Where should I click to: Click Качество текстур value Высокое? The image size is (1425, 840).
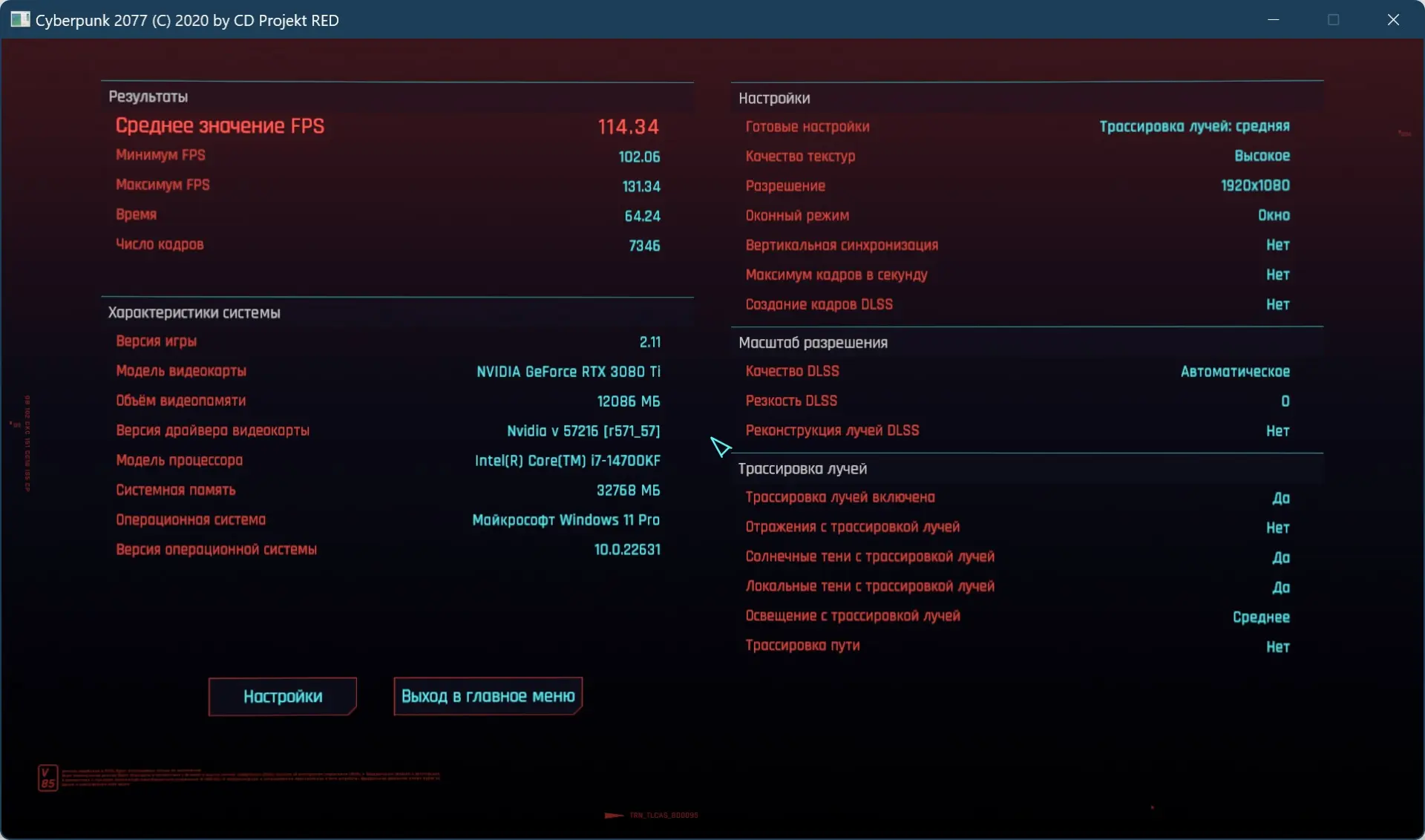[1262, 156]
